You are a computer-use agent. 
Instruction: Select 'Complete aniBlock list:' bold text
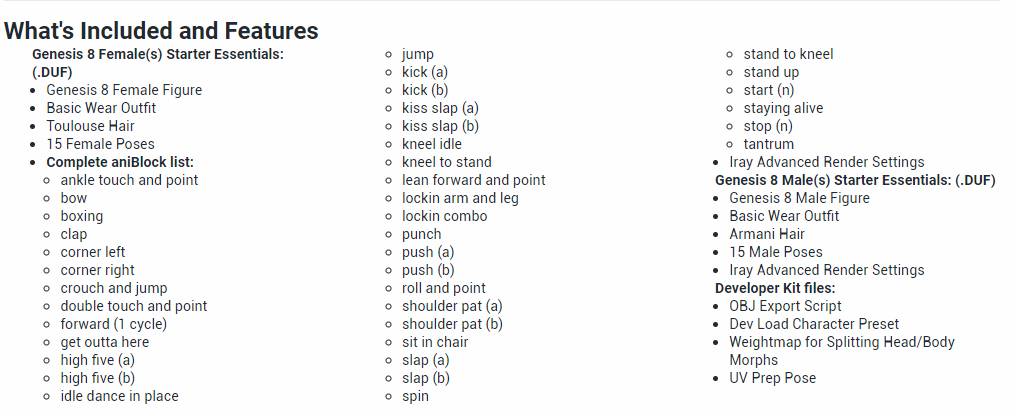point(120,162)
